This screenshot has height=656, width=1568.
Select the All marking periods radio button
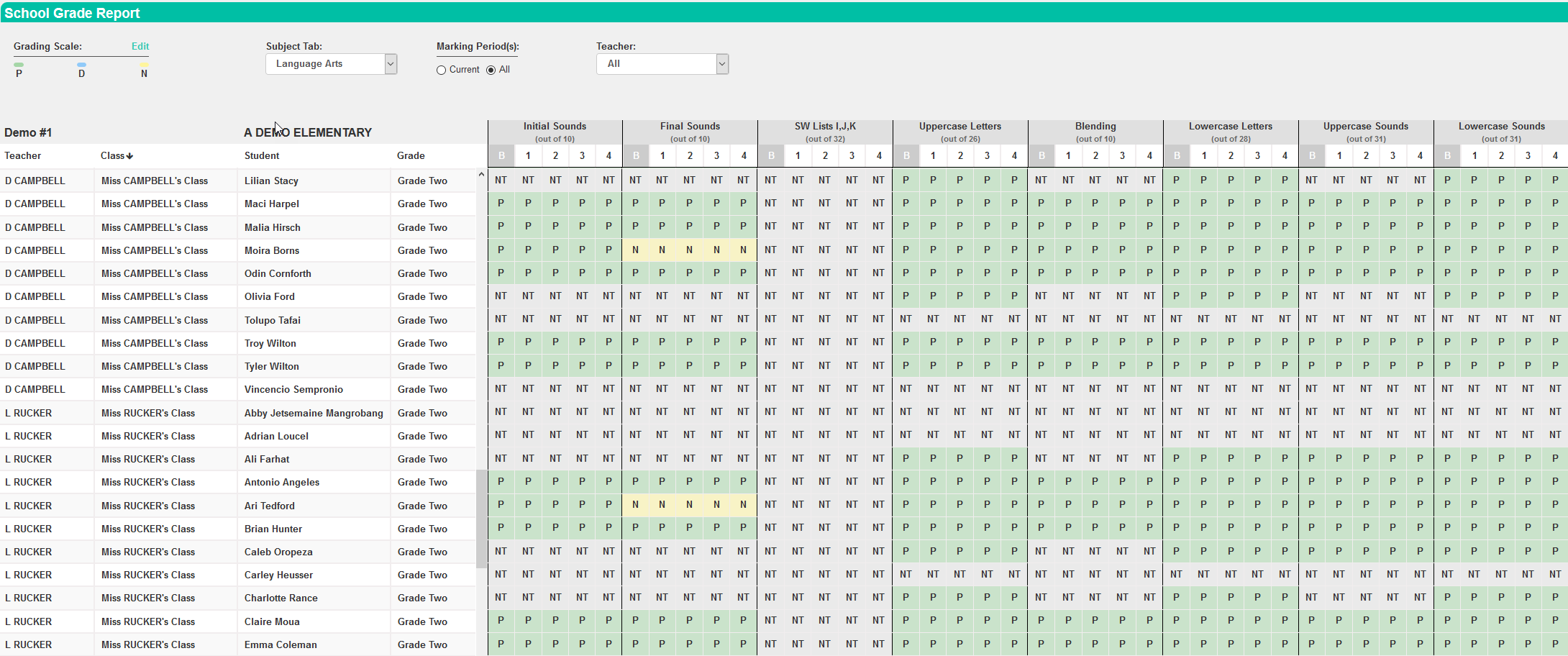click(x=491, y=70)
